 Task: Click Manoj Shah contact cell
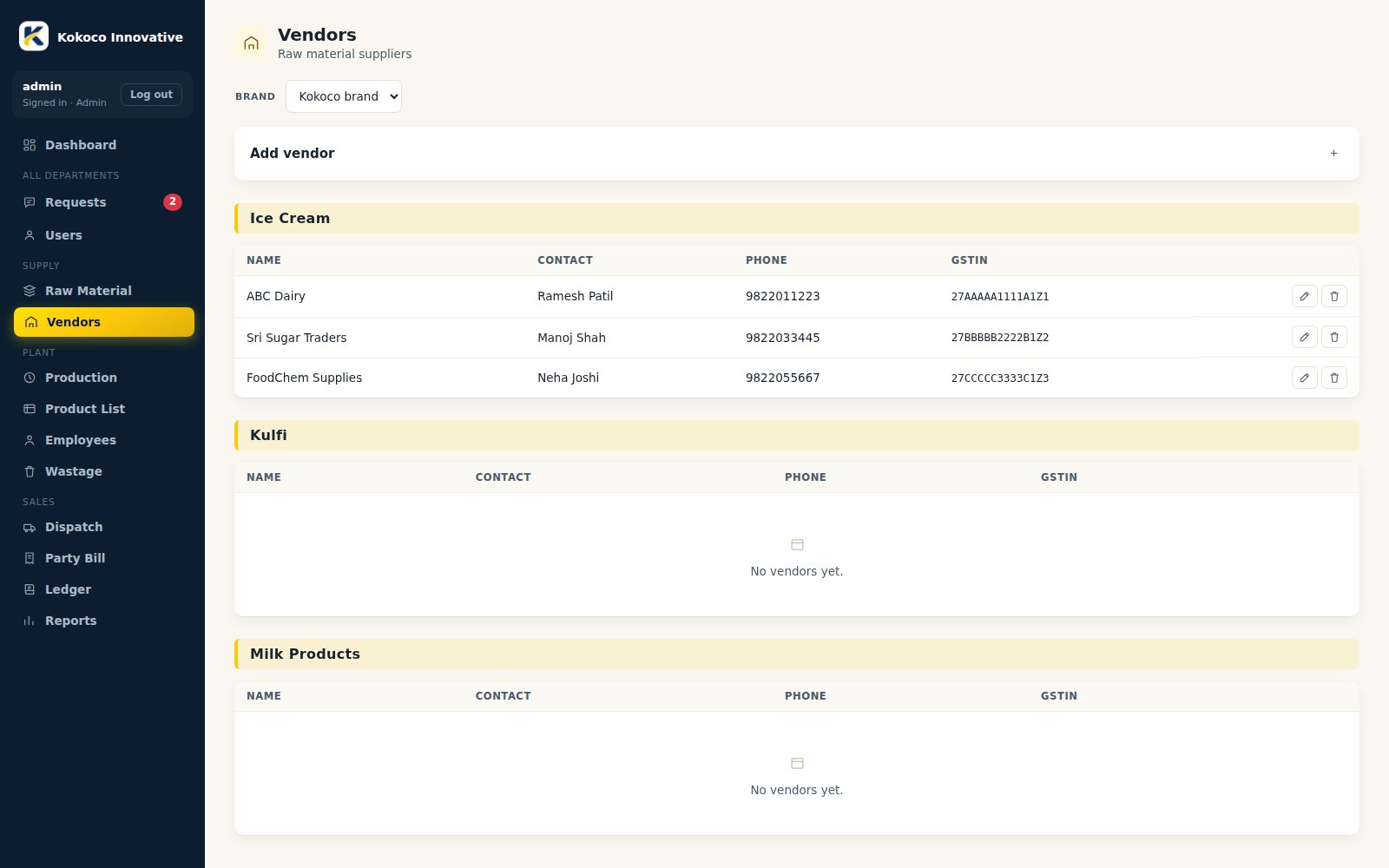point(571,338)
